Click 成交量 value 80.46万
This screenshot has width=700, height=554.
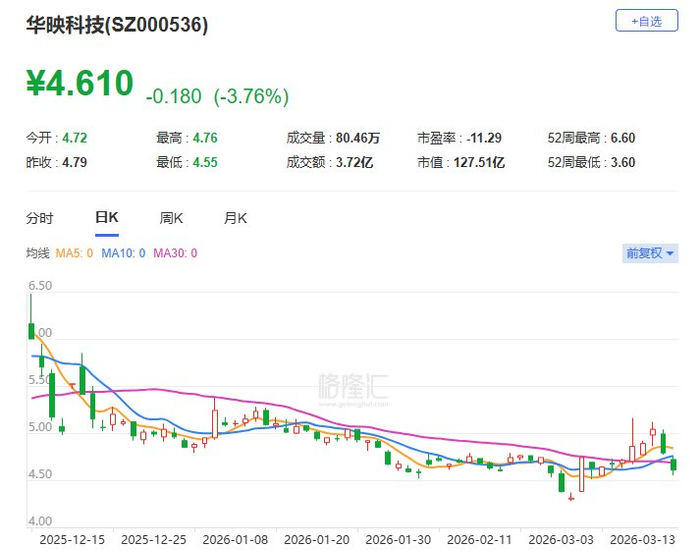tap(358, 138)
